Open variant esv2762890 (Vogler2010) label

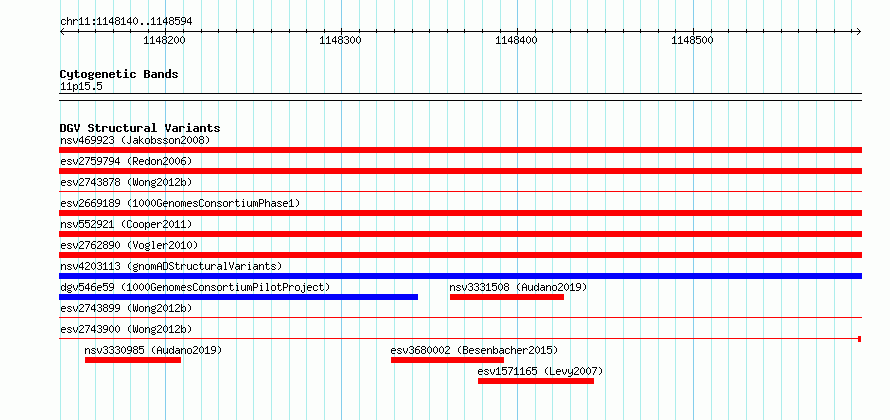tap(129, 245)
